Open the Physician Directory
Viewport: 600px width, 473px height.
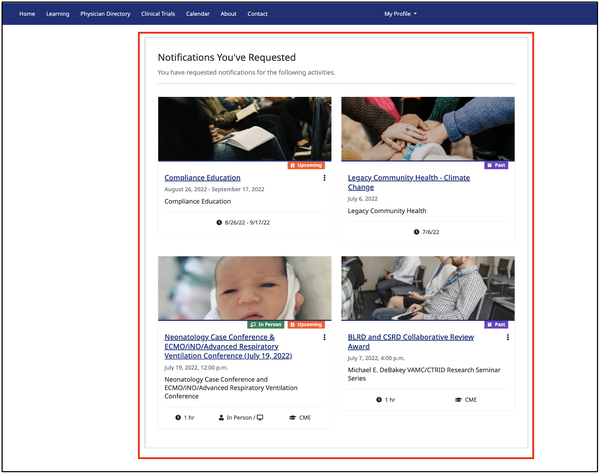[x=105, y=14]
